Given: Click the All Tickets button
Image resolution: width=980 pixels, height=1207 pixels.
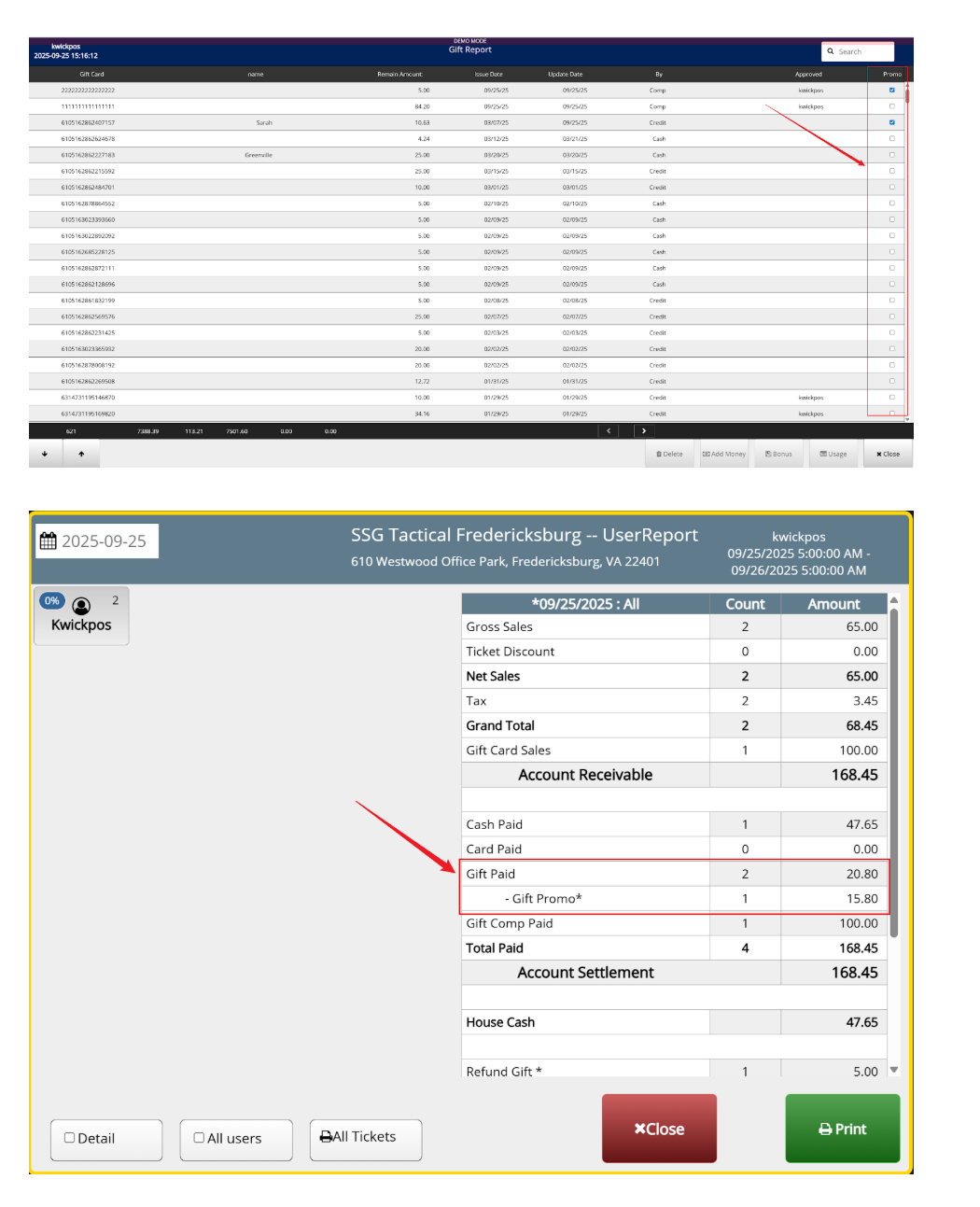Looking at the screenshot, I should coord(366,1140).
